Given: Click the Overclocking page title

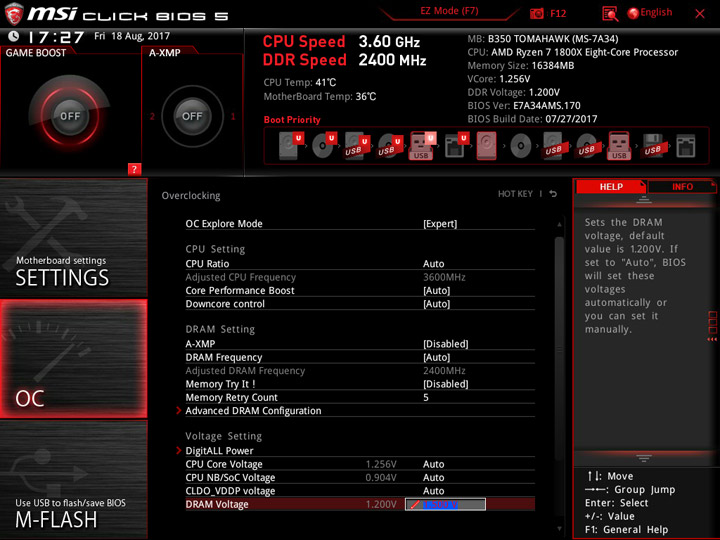Looking at the screenshot, I should click(x=191, y=195).
